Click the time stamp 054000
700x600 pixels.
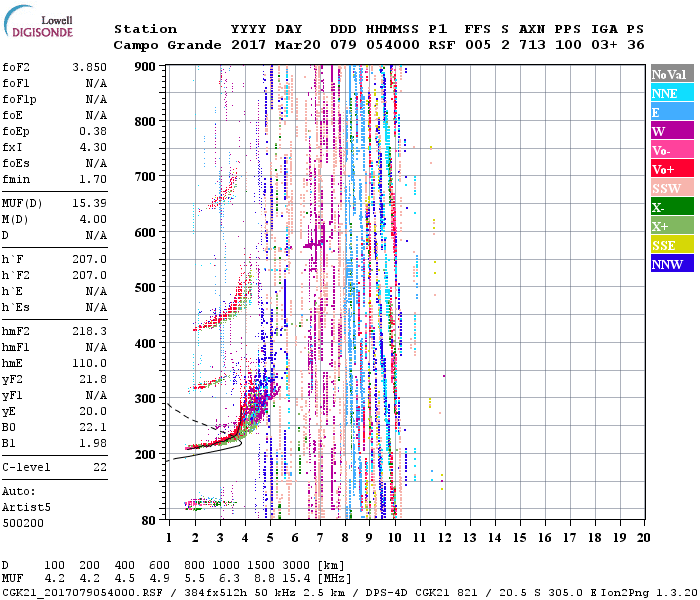tap(393, 45)
